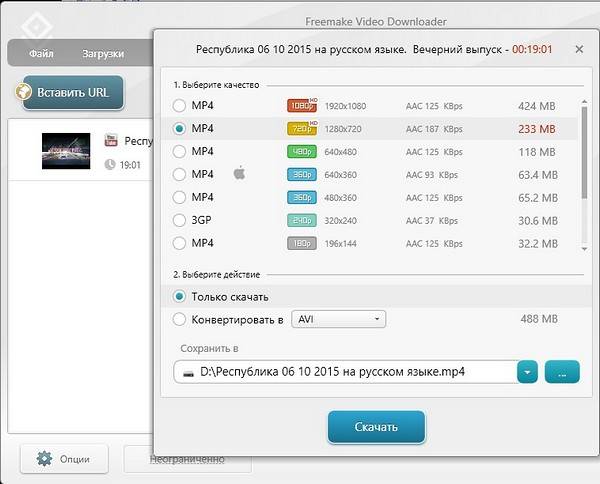The width and height of the screenshot is (600, 484).
Task: Click the save path input field
Action: (346, 372)
